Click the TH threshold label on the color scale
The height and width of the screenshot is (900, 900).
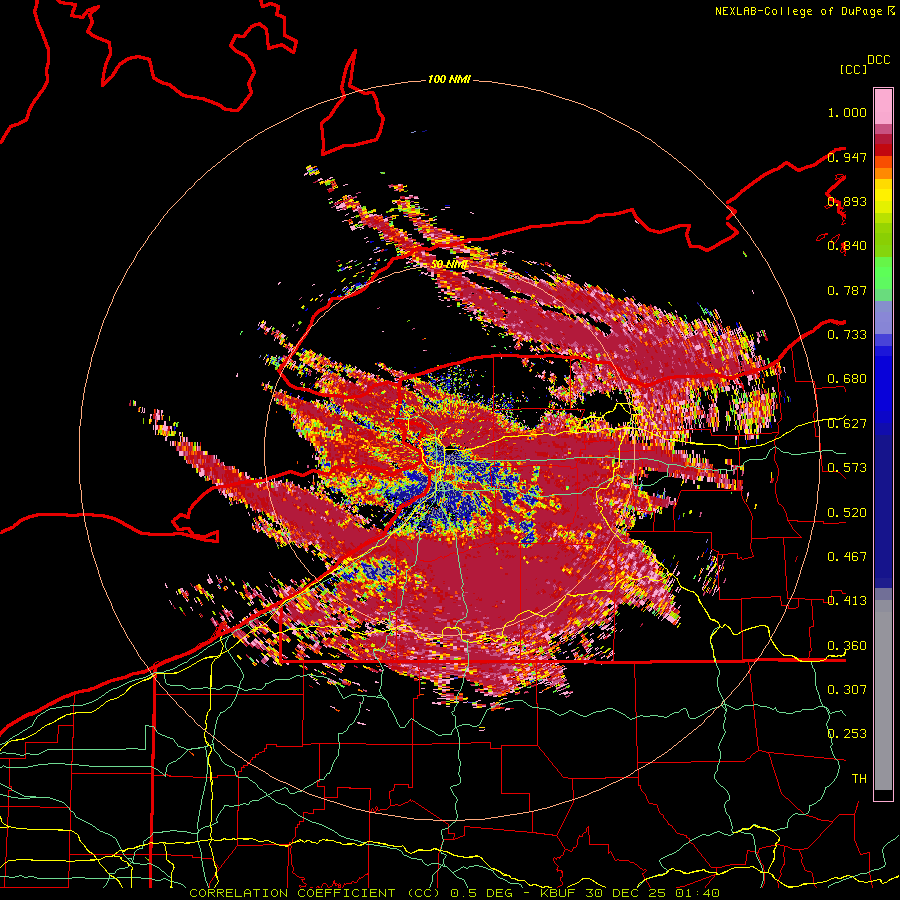(859, 779)
